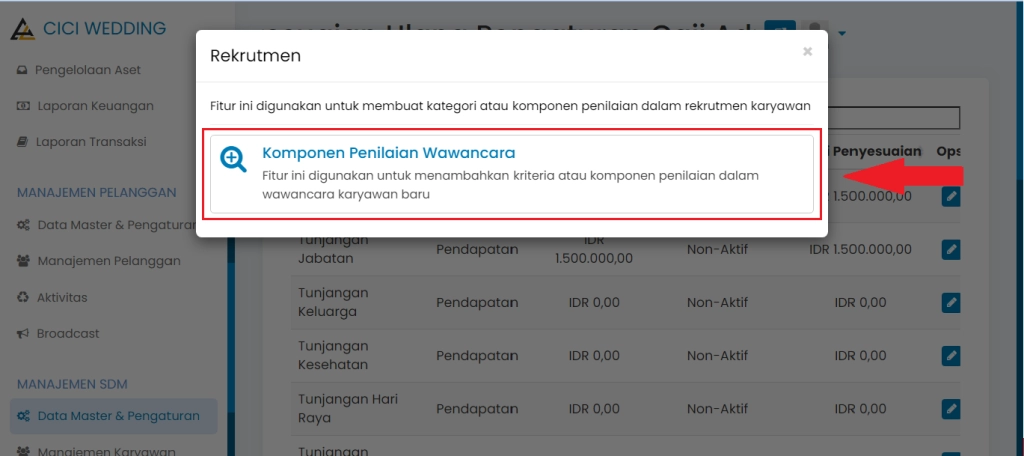Select Data Master & Pengaturan under Manajemen SDM
This screenshot has height=456, width=1024.
[x=114, y=416]
